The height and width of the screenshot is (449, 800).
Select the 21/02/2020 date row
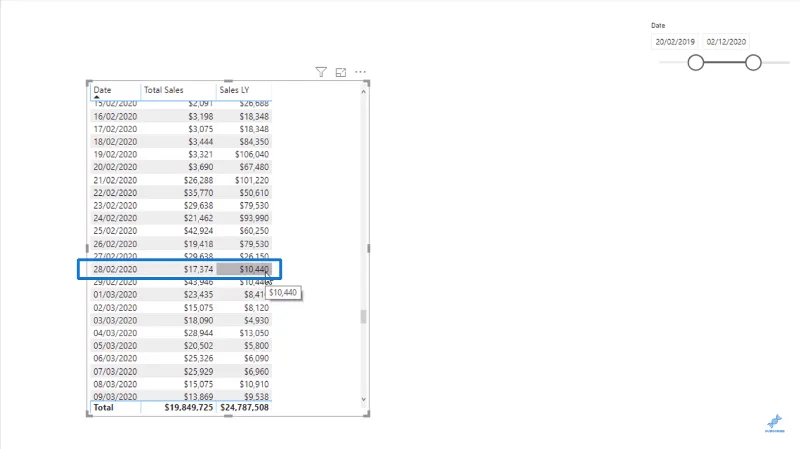(x=181, y=180)
